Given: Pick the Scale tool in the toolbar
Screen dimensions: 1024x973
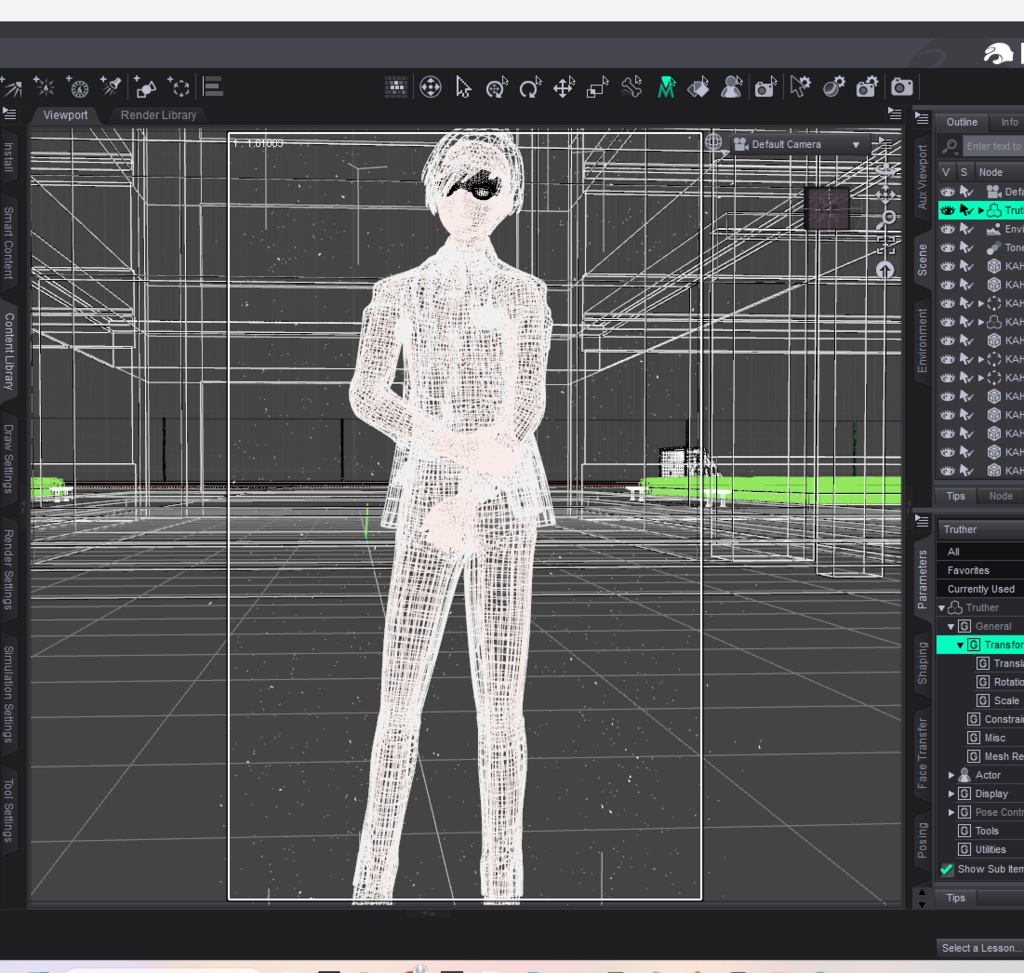Looking at the screenshot, I should 598,87.
